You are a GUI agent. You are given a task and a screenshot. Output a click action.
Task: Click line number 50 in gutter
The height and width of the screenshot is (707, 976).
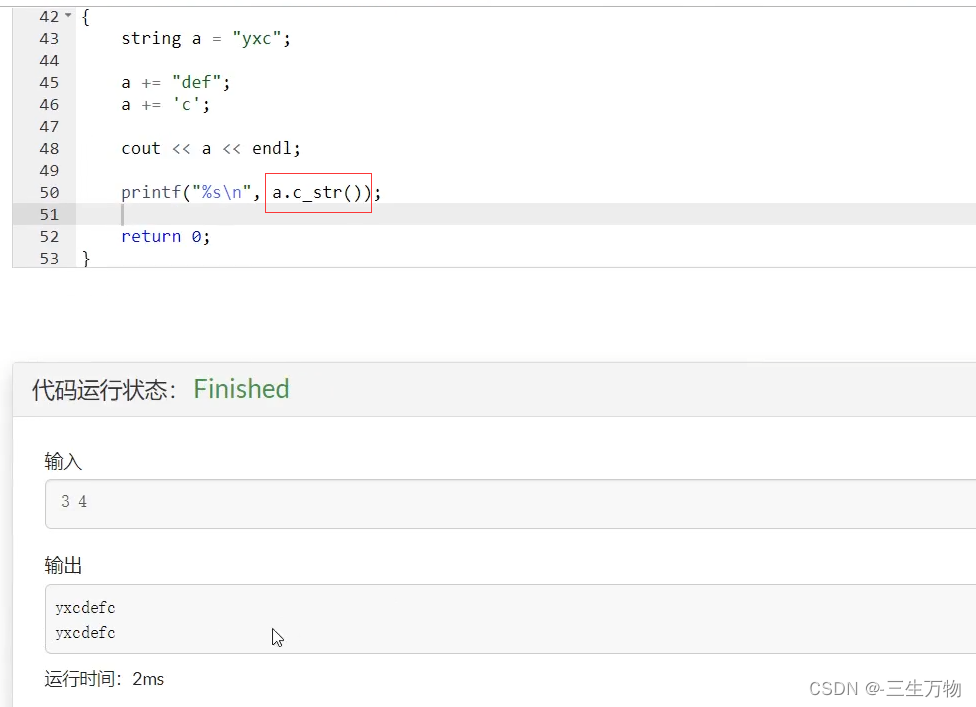click(x=49, y=193)
